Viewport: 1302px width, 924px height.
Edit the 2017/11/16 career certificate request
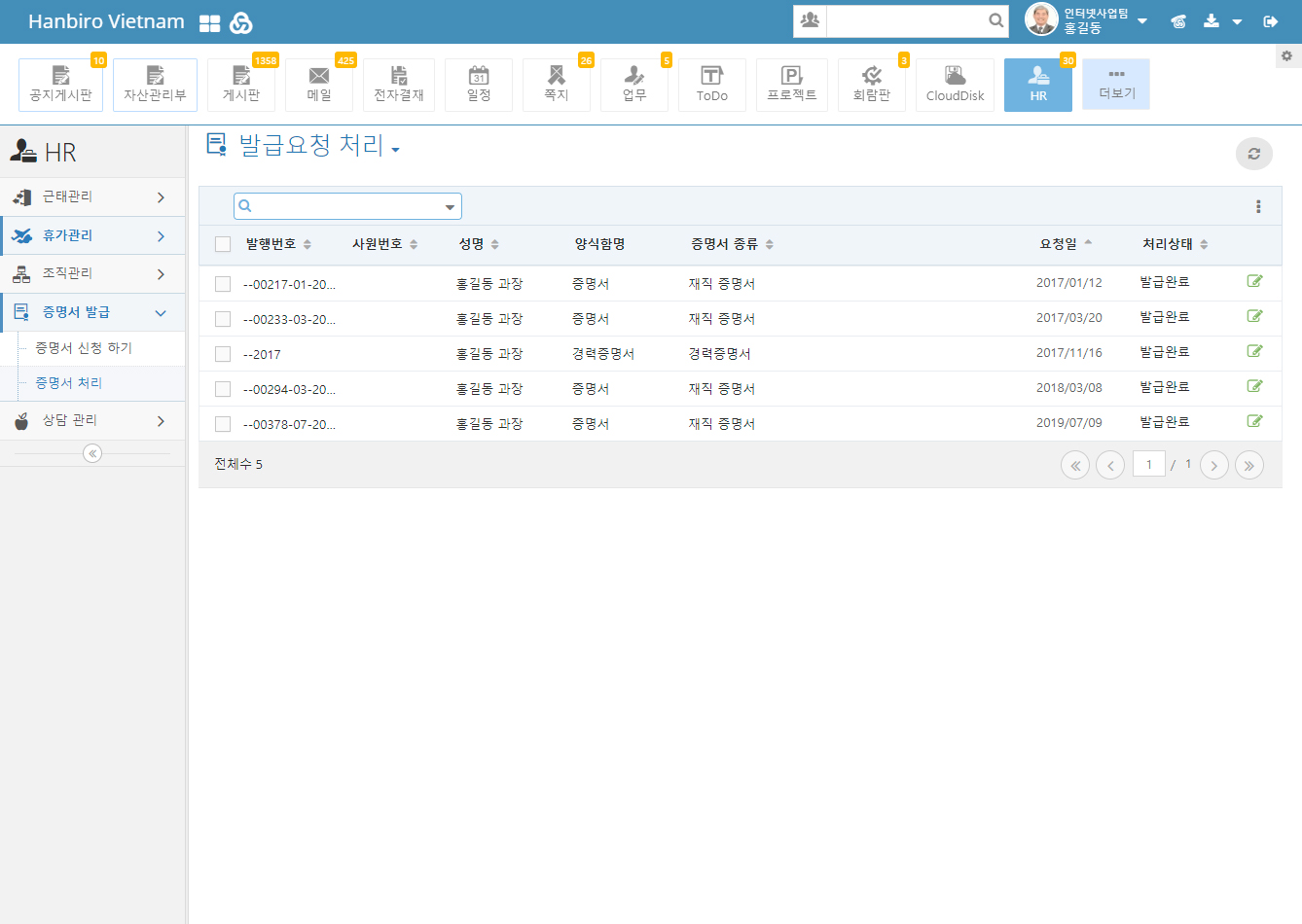point(1255,351)
